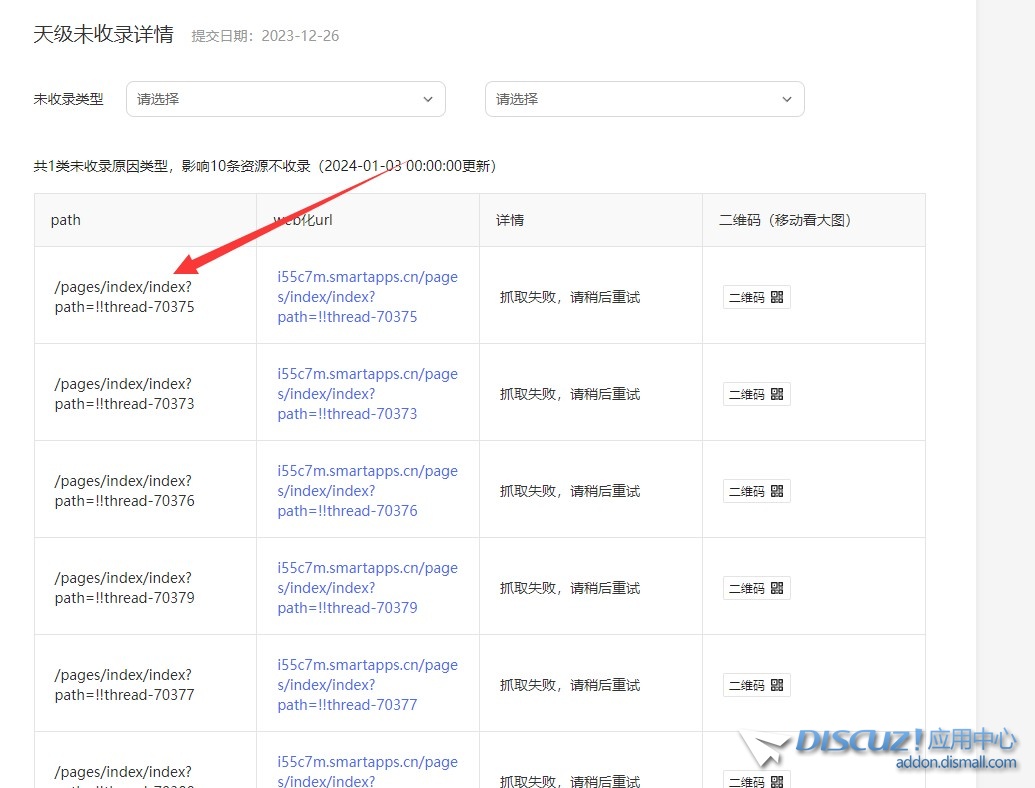1035x788 pixels.
Task: Select path text ending thread-70377
Action: pyautogui.click(x=125, y=685)
